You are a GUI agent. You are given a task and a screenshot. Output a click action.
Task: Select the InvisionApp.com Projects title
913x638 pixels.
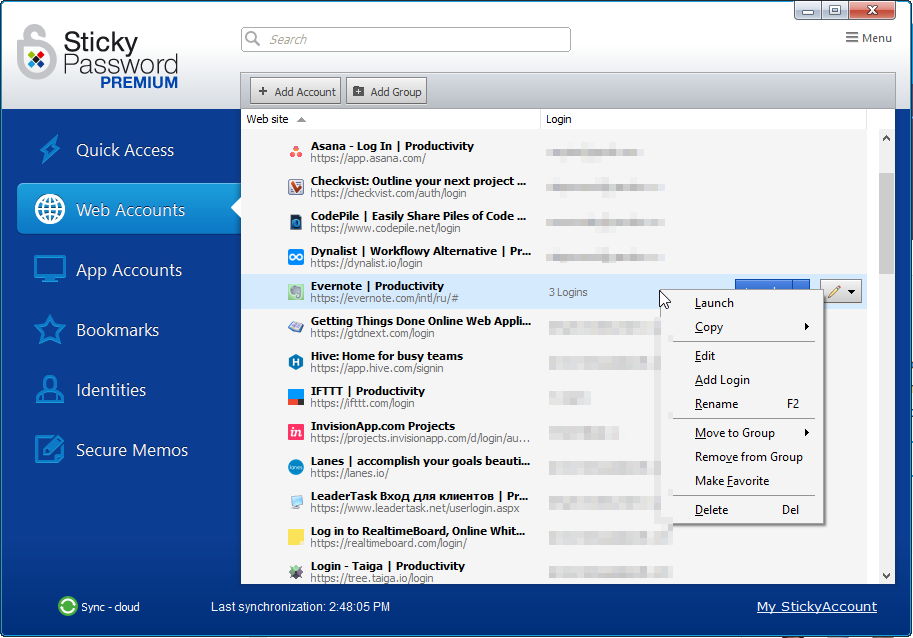[383, 426]
